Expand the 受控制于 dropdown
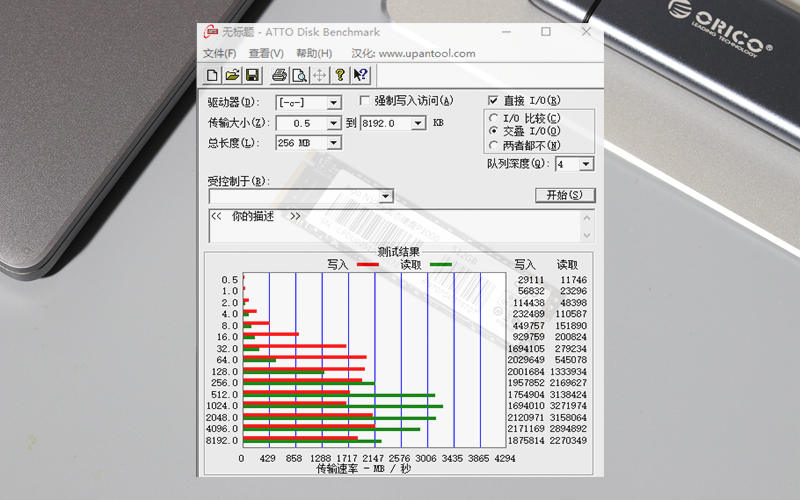This screenshot has height=500, width=800. coord(386,196)
